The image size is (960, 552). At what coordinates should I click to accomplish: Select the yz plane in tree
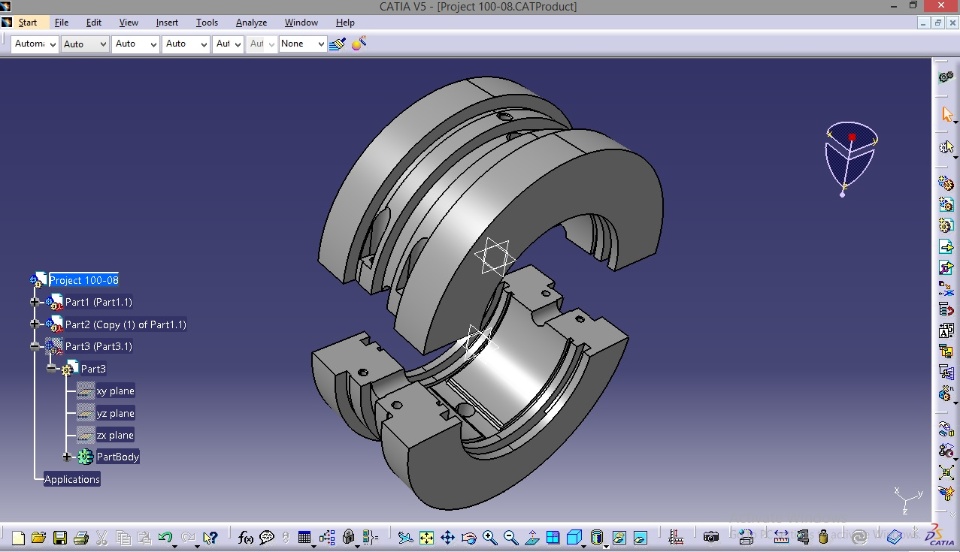click(115, 413)
